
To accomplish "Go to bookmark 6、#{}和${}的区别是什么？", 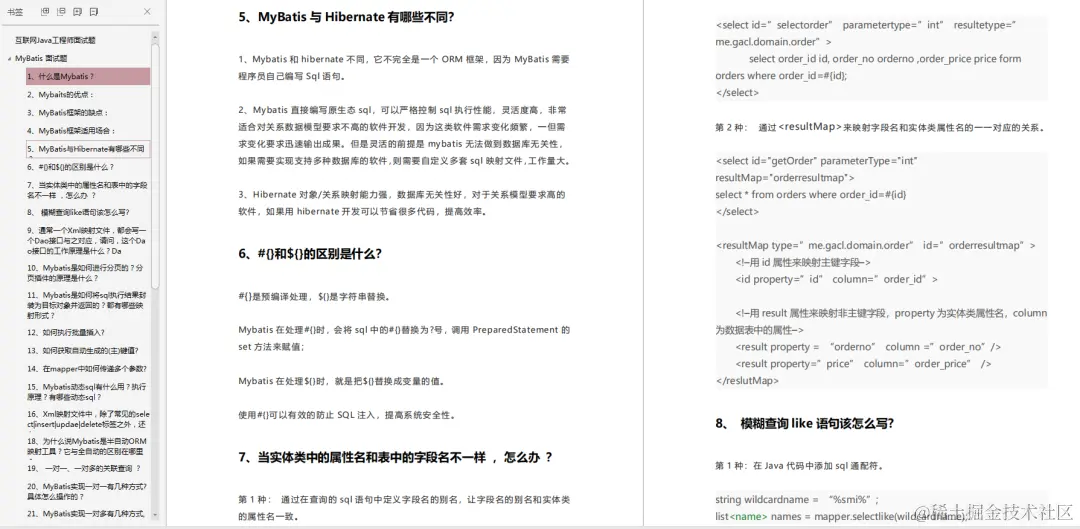I will (70, 167).
